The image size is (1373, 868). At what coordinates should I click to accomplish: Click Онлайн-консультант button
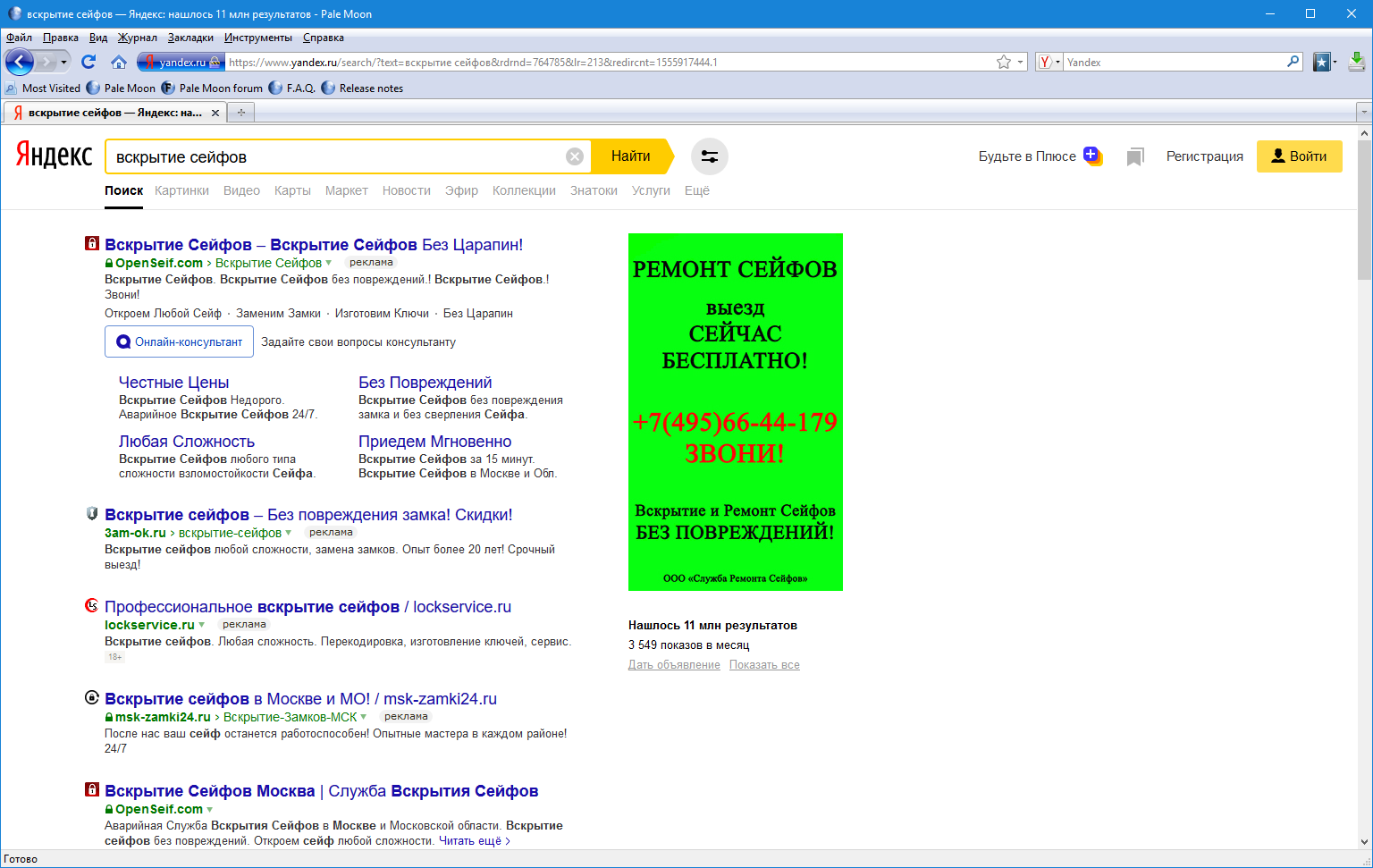(x=179, y=341)
